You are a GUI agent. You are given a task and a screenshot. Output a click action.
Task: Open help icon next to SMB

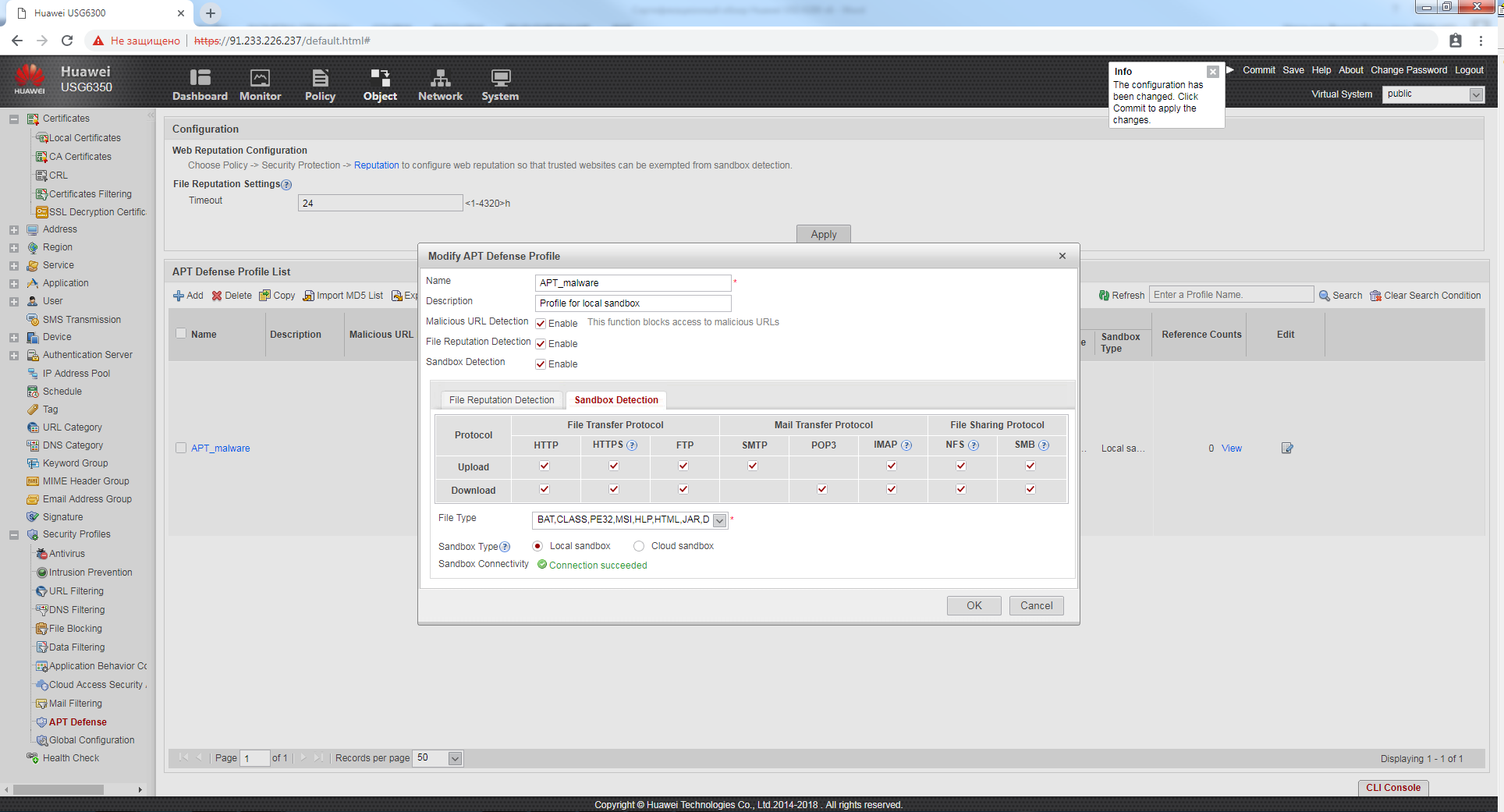tap(1044, 445)
